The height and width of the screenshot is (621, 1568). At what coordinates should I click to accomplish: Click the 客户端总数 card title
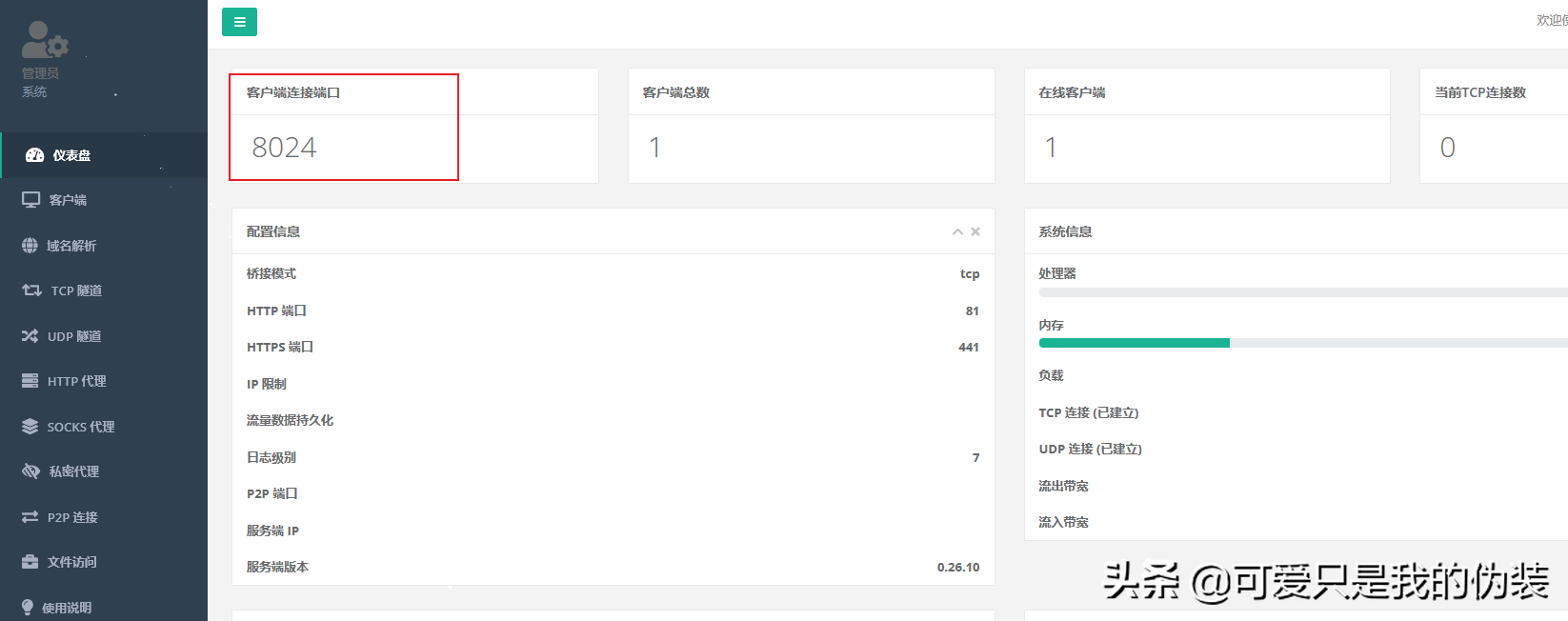pos(676,92)
